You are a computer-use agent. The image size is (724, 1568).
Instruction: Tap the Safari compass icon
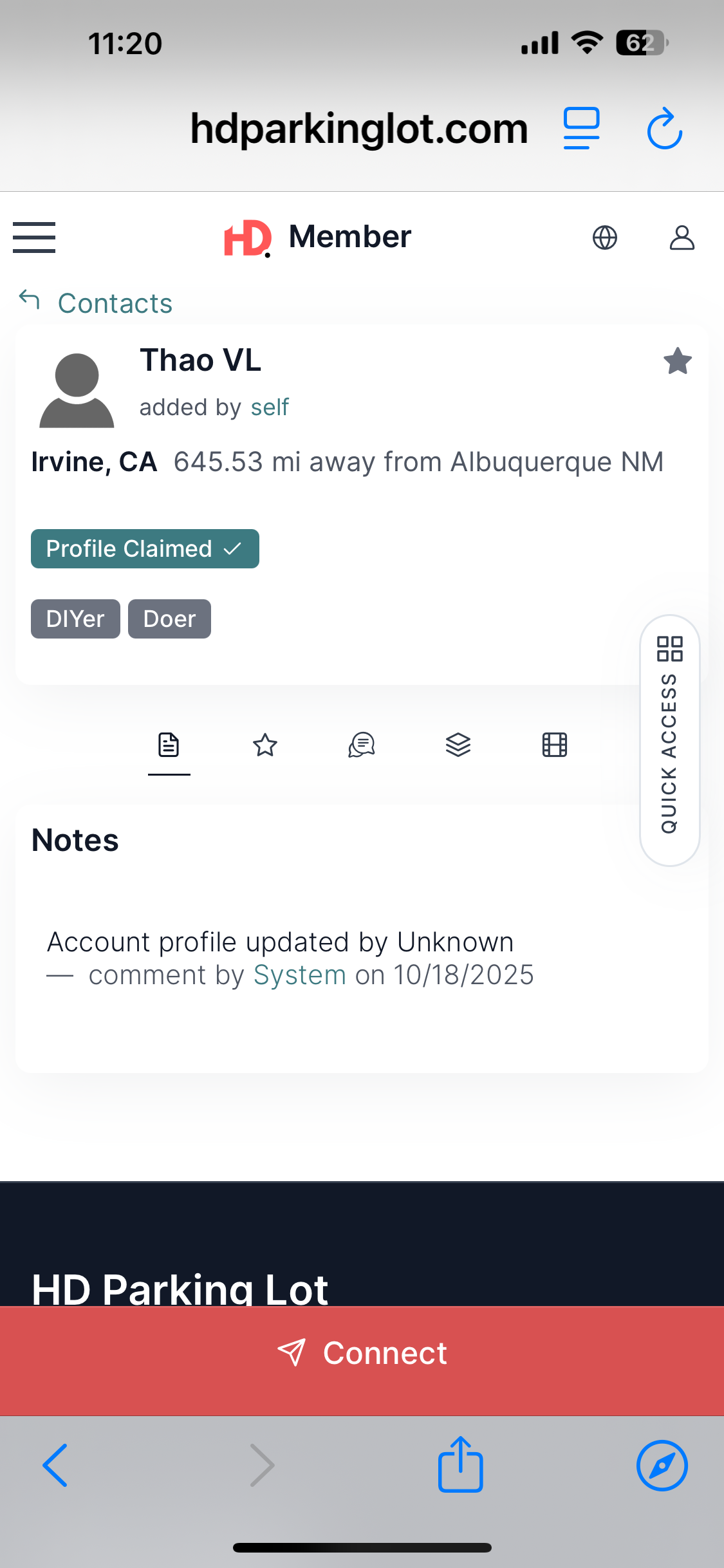pyautogui.click(x=662, y=1465)
